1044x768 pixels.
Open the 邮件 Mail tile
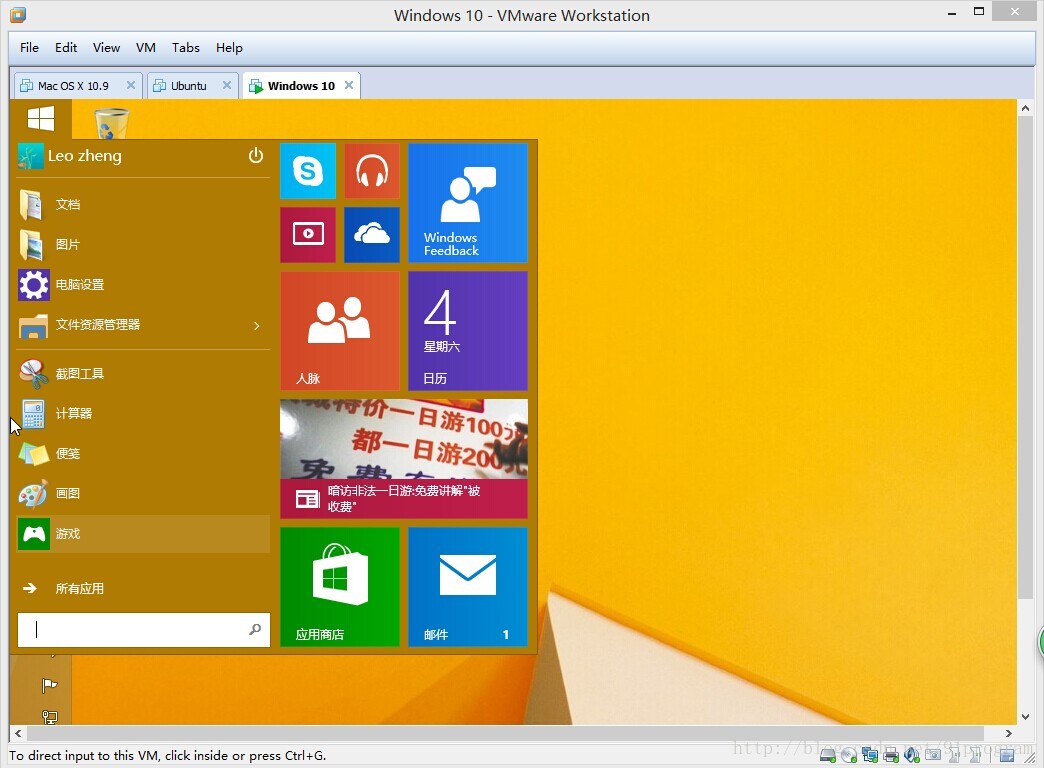point(467,586)
